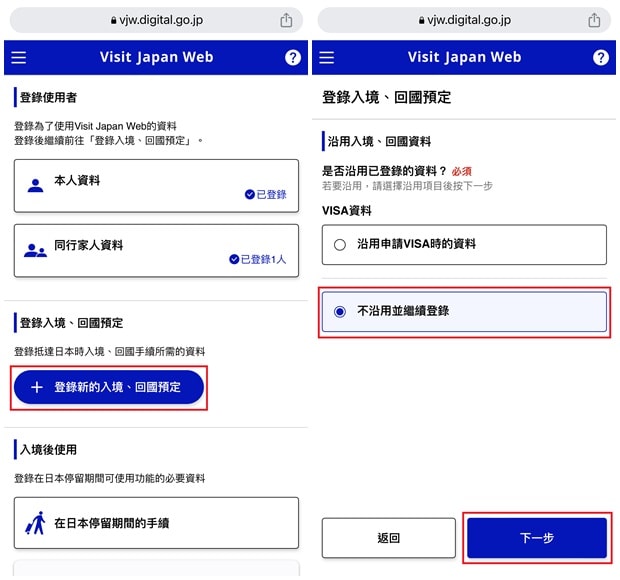
Task: Tap 入境後使用 section heading
Action: [48, 450]
